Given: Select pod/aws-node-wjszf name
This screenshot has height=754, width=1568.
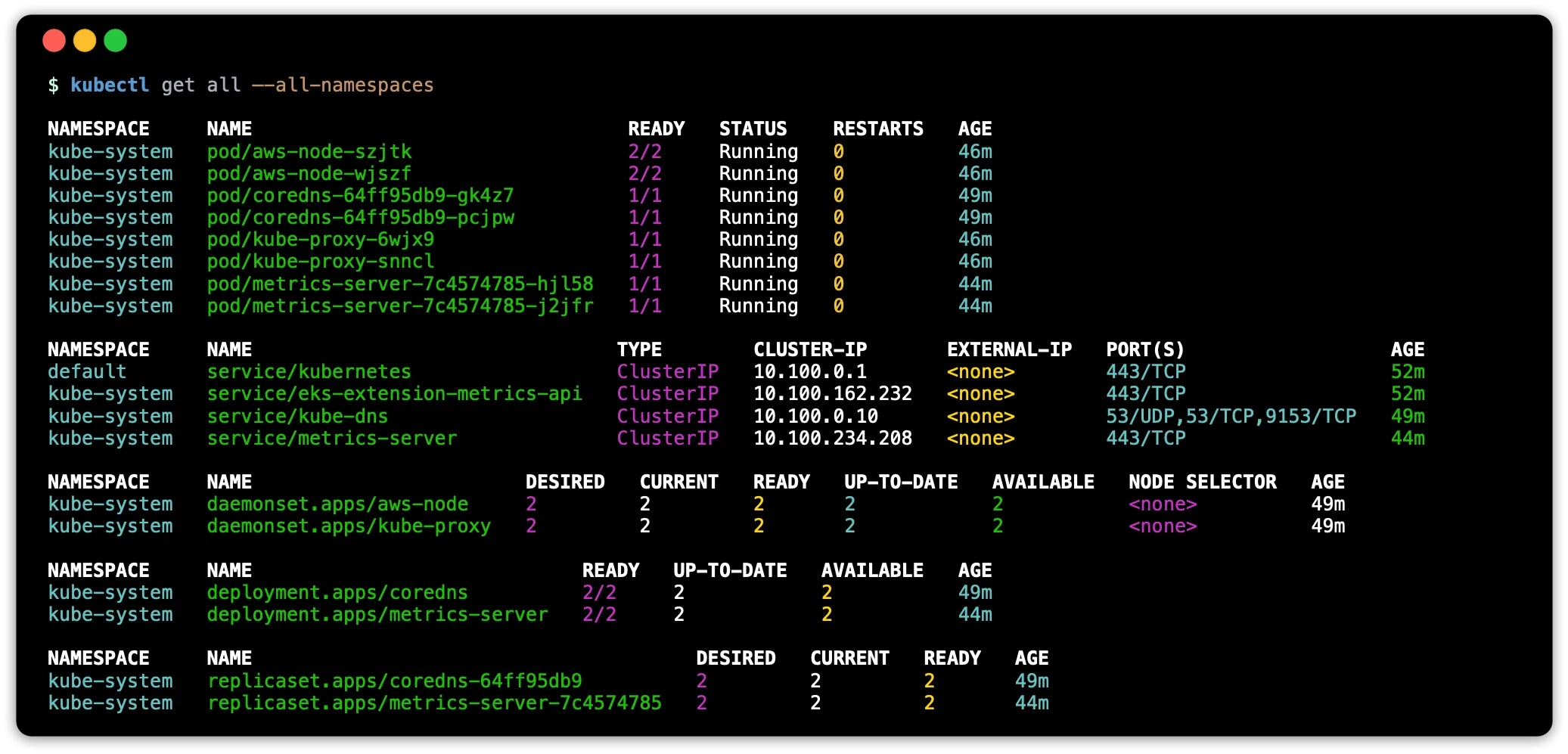Looking at the screenshot, I should (309, 173).
